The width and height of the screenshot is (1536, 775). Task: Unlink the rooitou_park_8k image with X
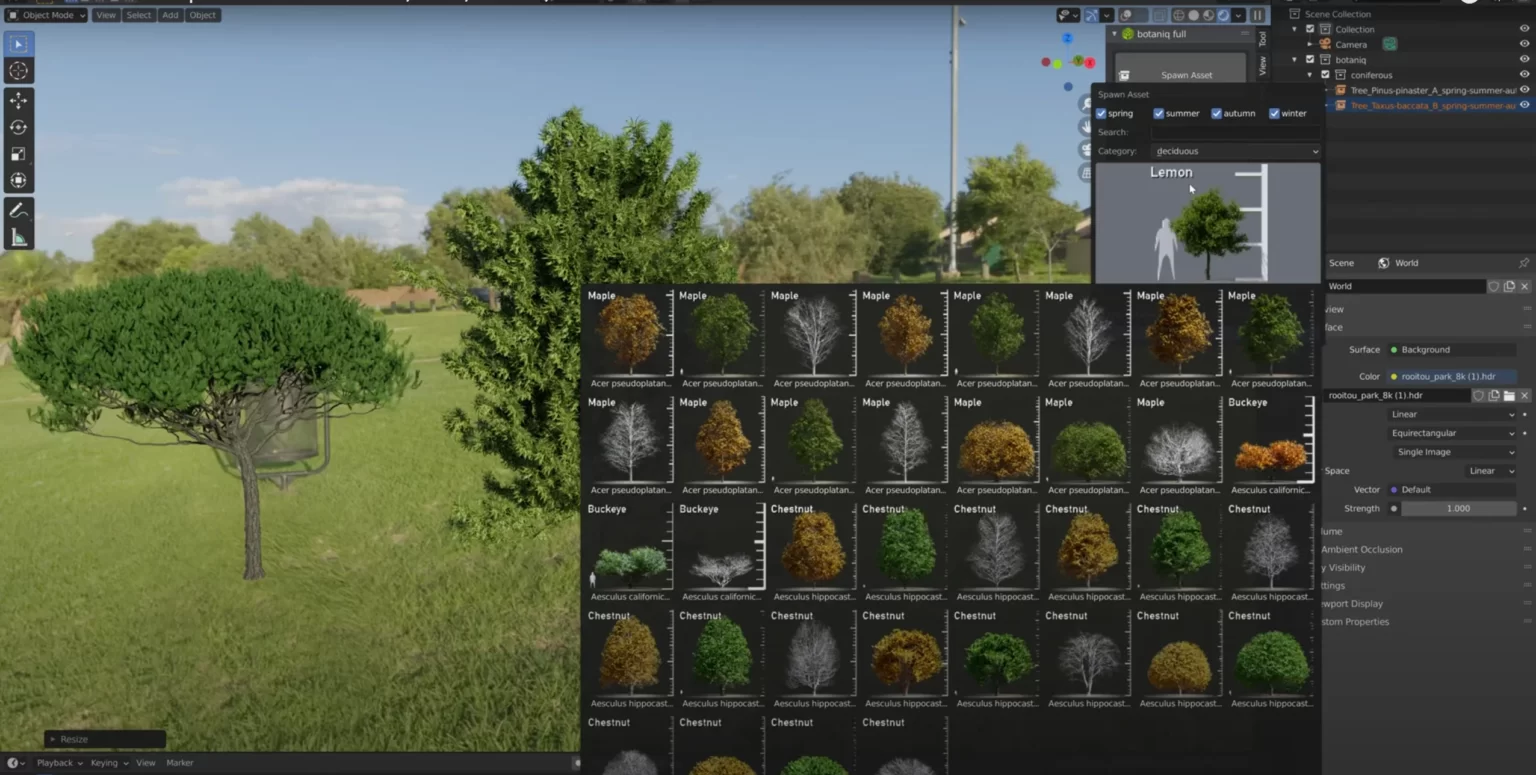1524,395
